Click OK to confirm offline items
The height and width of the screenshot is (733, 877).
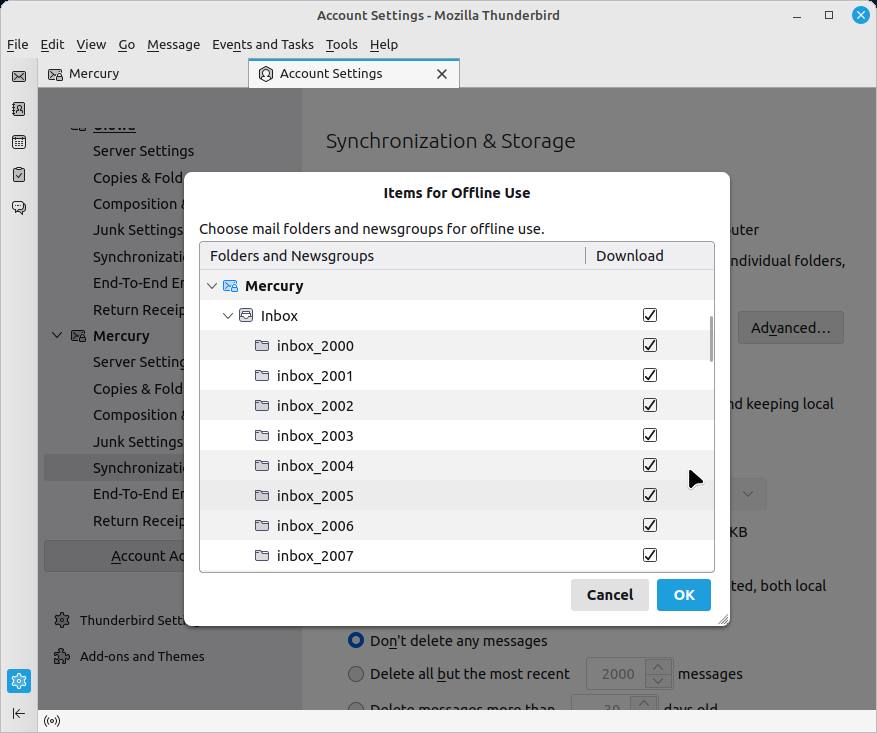(x=683, y=595)
